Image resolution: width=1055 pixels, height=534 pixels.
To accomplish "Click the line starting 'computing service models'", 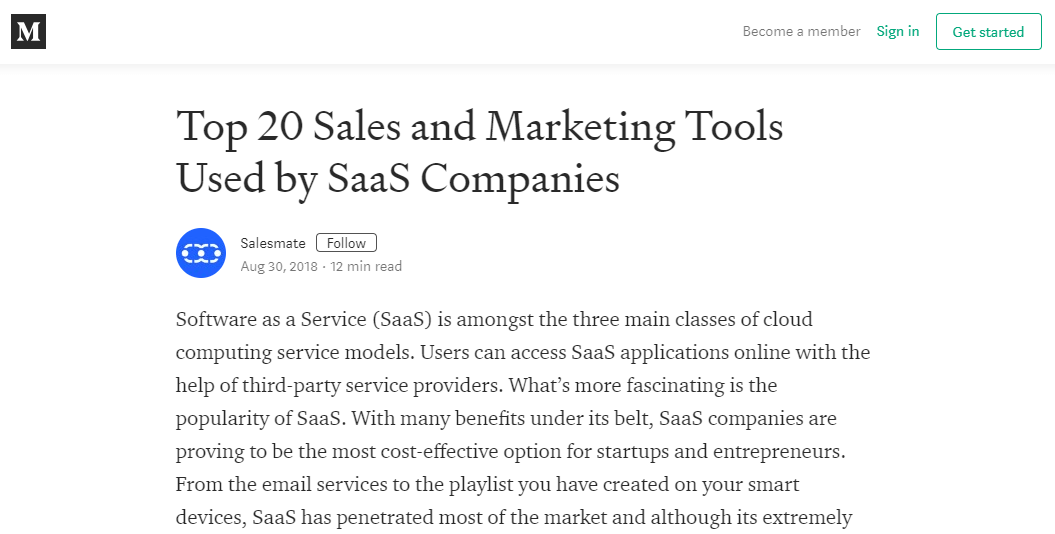I will pyautogui.click(x=523, y=352).
